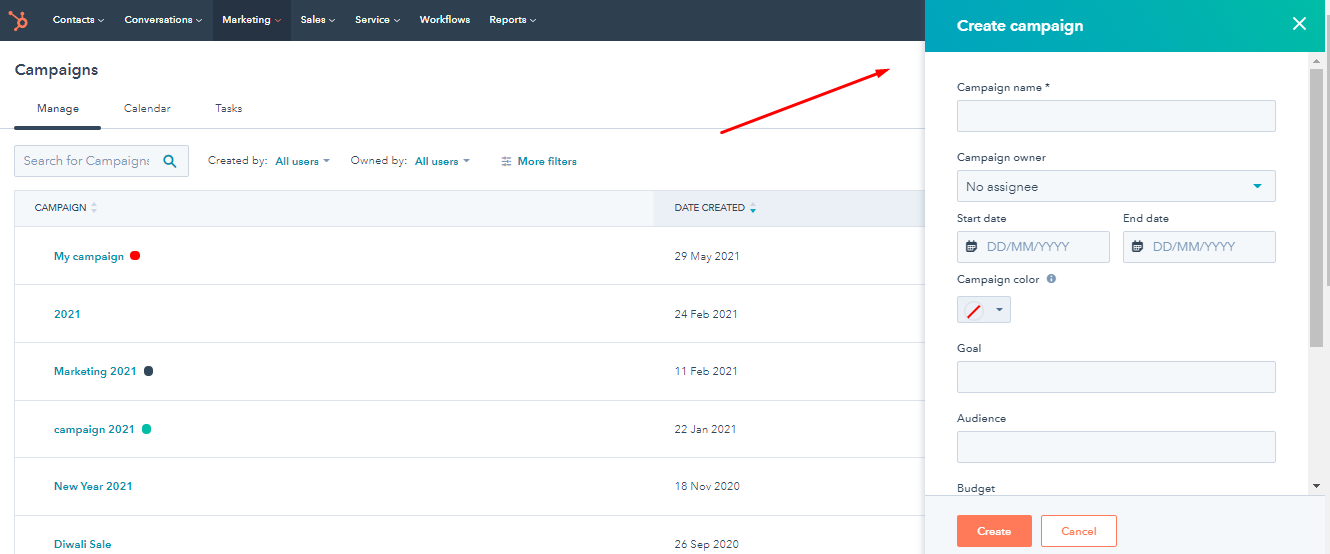
Task: Expand the Owned by users filter
Action: tap(442, 161)
